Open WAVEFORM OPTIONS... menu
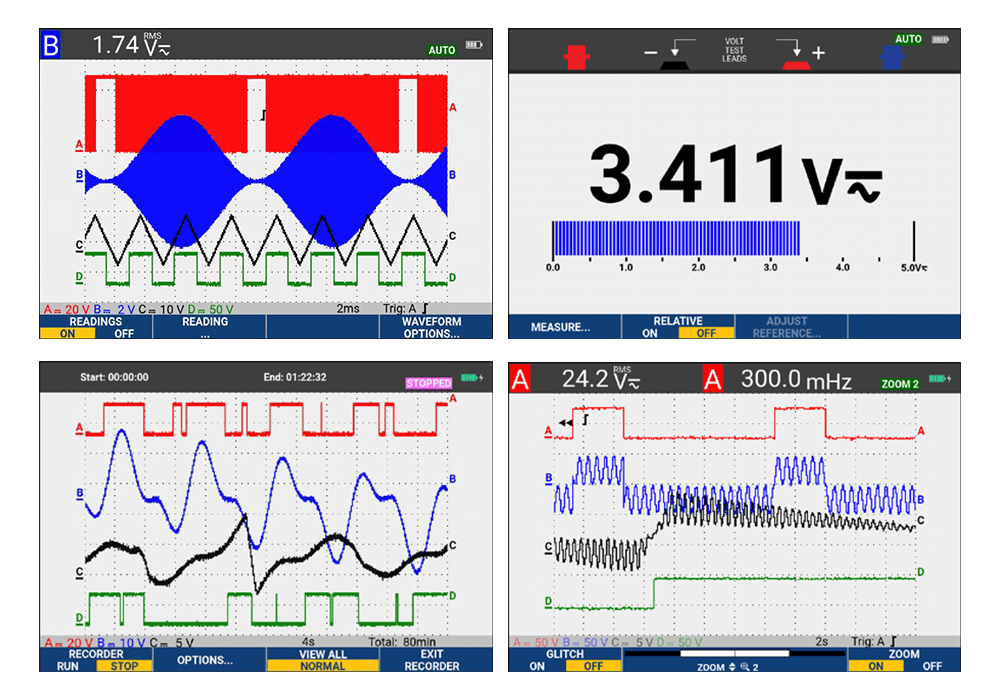 point(432,327)
